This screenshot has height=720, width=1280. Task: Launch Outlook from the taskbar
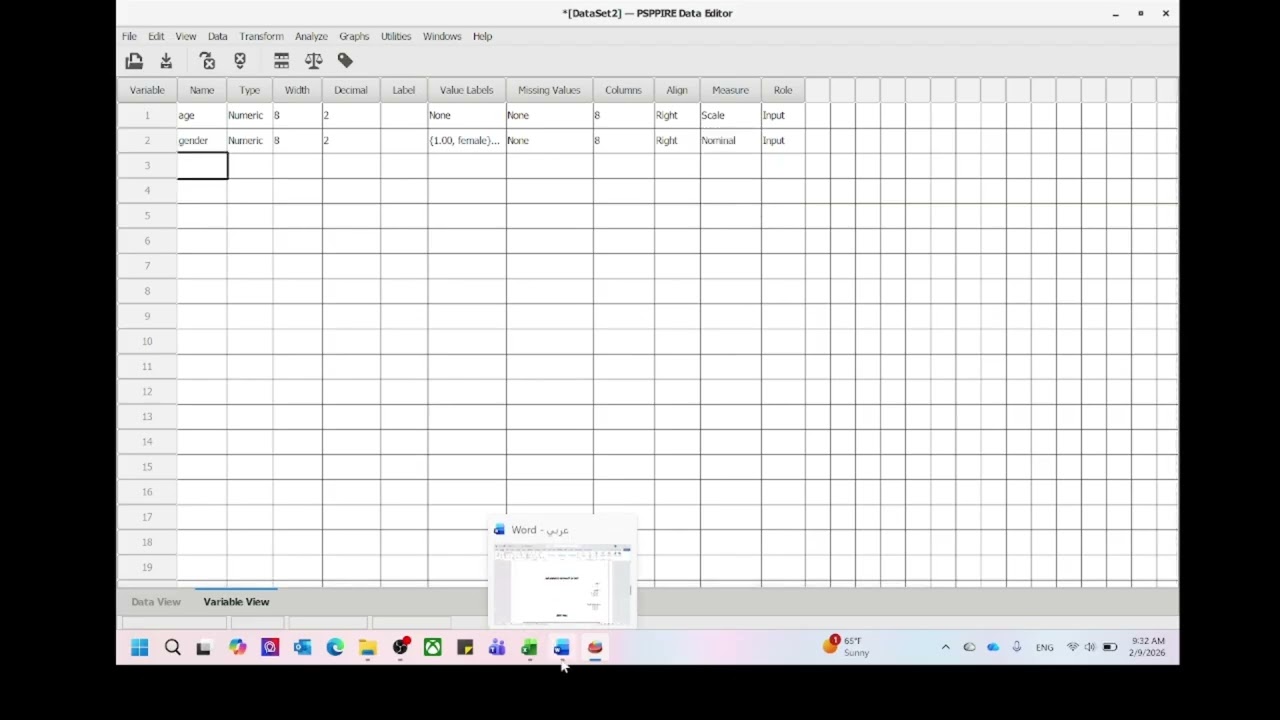302,648
